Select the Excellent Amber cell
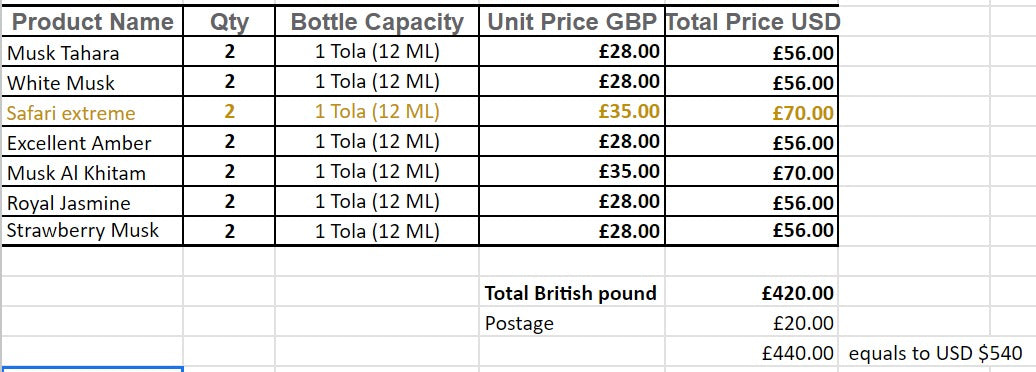1036x372 pixels. [92, 141]
